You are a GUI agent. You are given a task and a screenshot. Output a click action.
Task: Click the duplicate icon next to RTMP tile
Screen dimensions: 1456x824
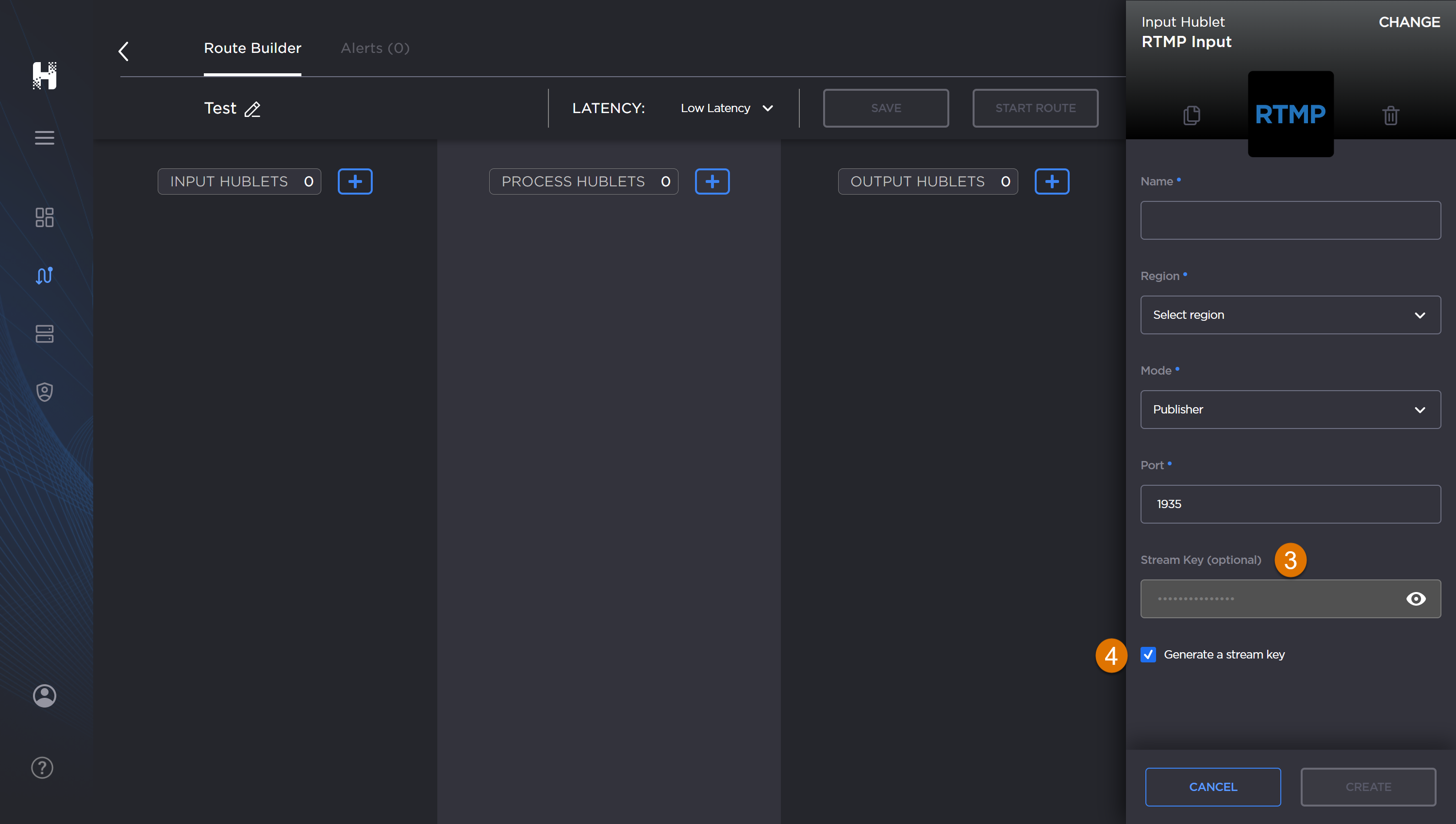tap(1191, 115)
